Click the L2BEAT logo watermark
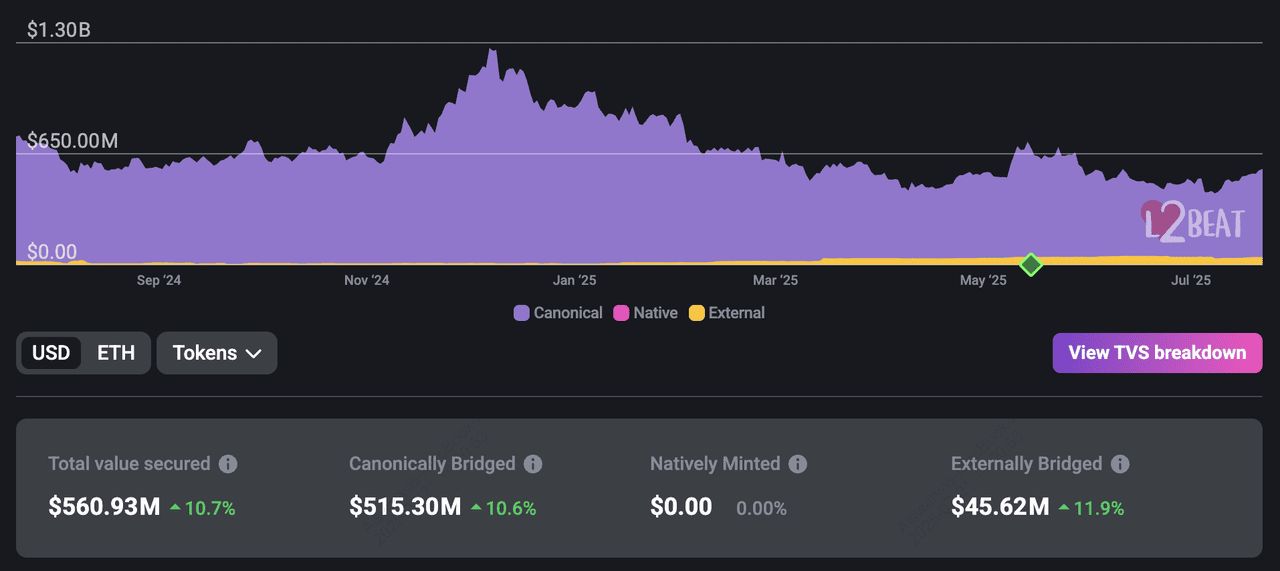Image resolution: width=1280 pixels, height=571 pixels. coord(1193,221)
